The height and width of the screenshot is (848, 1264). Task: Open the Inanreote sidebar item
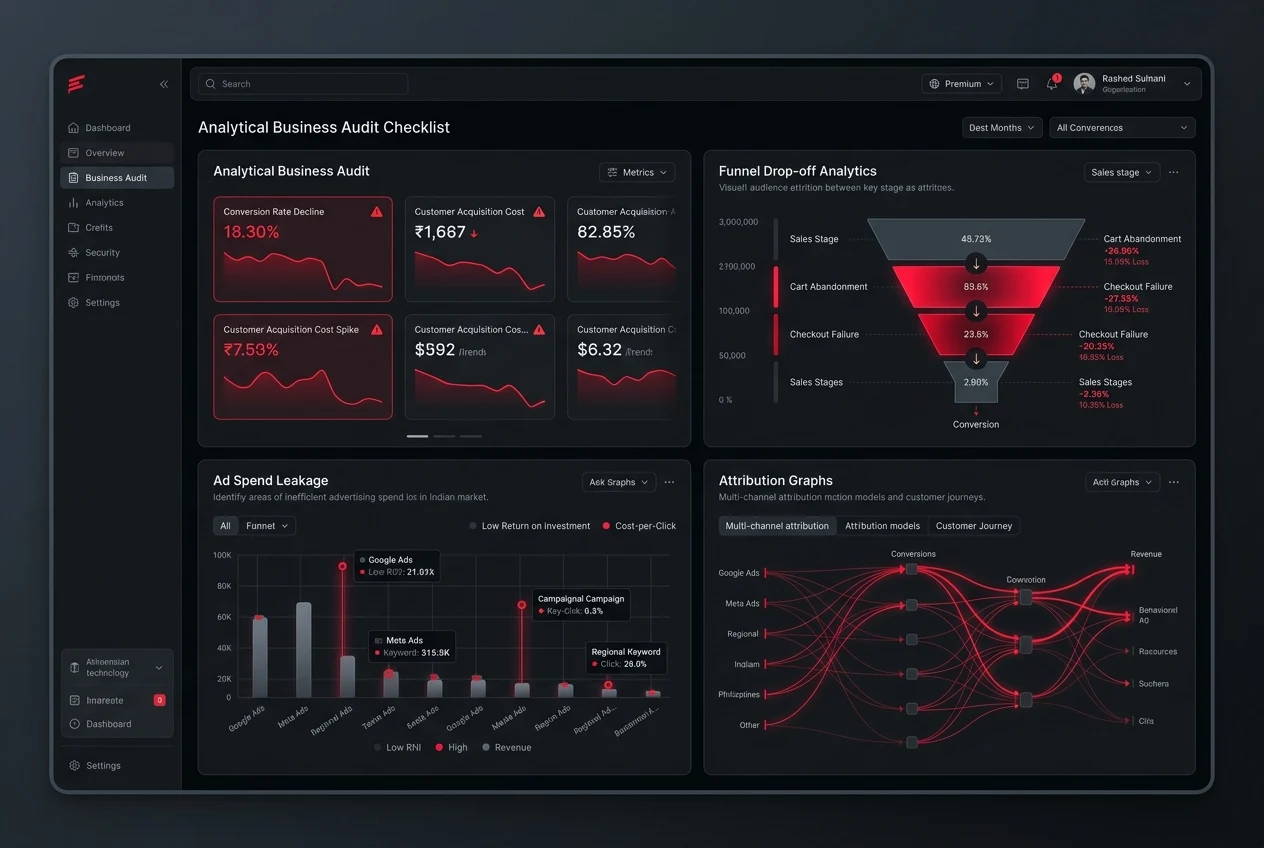[x=117, y=700]
